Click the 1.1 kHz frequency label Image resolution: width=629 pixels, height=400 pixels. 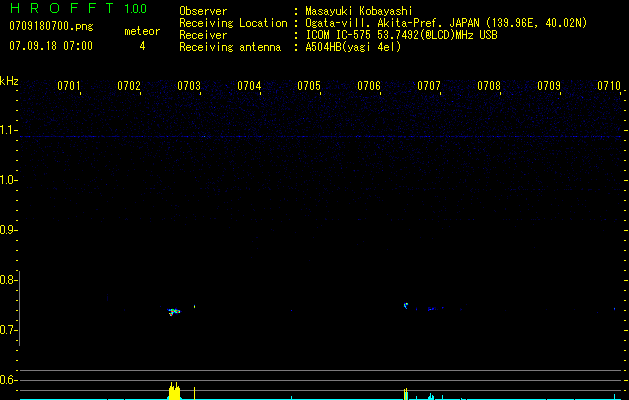(x=8, y=130)
